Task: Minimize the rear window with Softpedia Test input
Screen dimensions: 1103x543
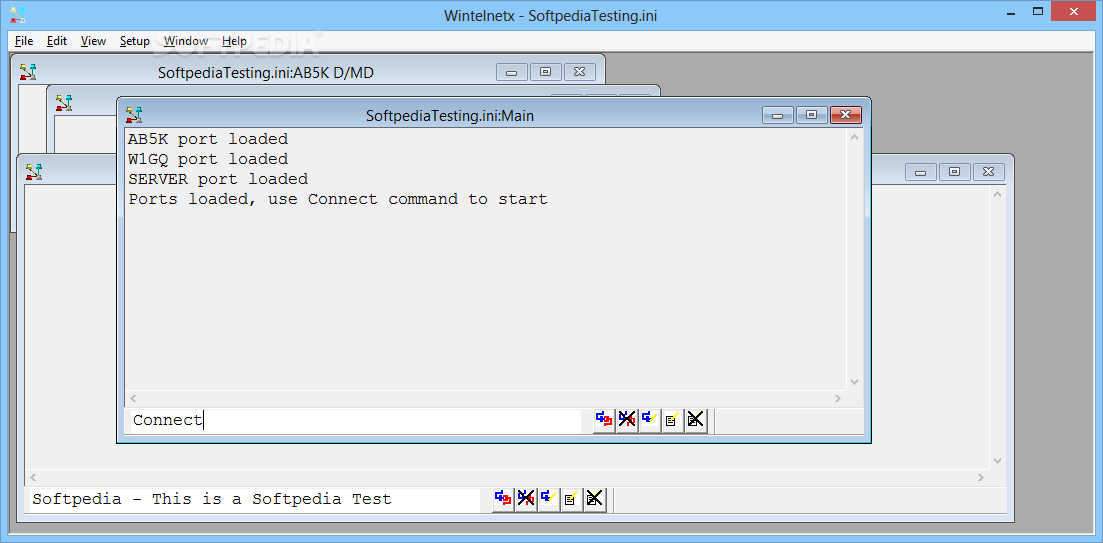Action: (921, 172)
